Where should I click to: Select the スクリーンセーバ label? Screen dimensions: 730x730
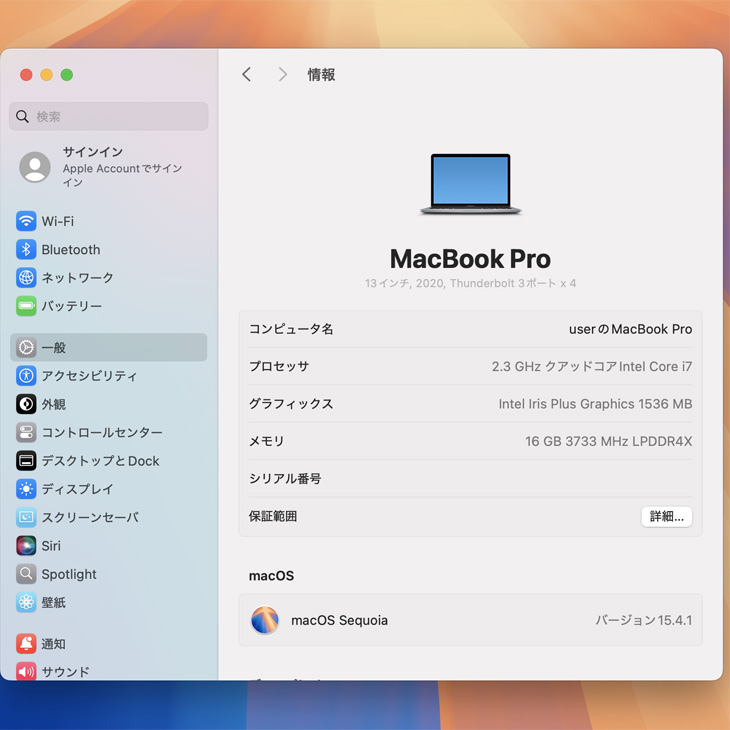[90, 517]
